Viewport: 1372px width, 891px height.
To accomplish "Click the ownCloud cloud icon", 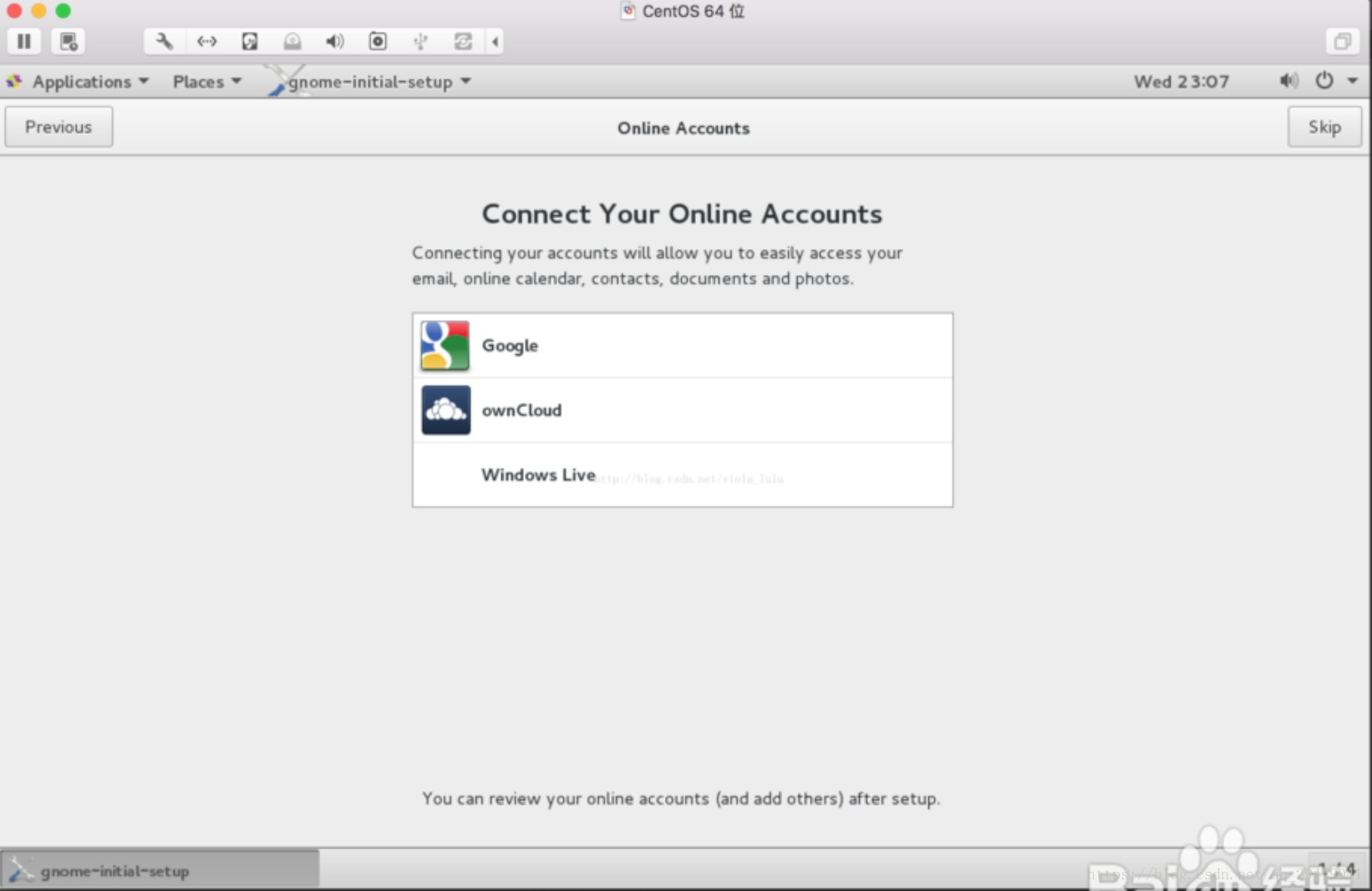I will coord(445,410).
